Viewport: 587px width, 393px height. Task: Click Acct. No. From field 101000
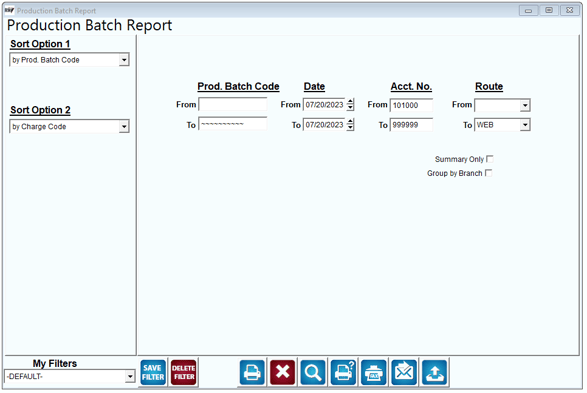(x=411, y=106)
